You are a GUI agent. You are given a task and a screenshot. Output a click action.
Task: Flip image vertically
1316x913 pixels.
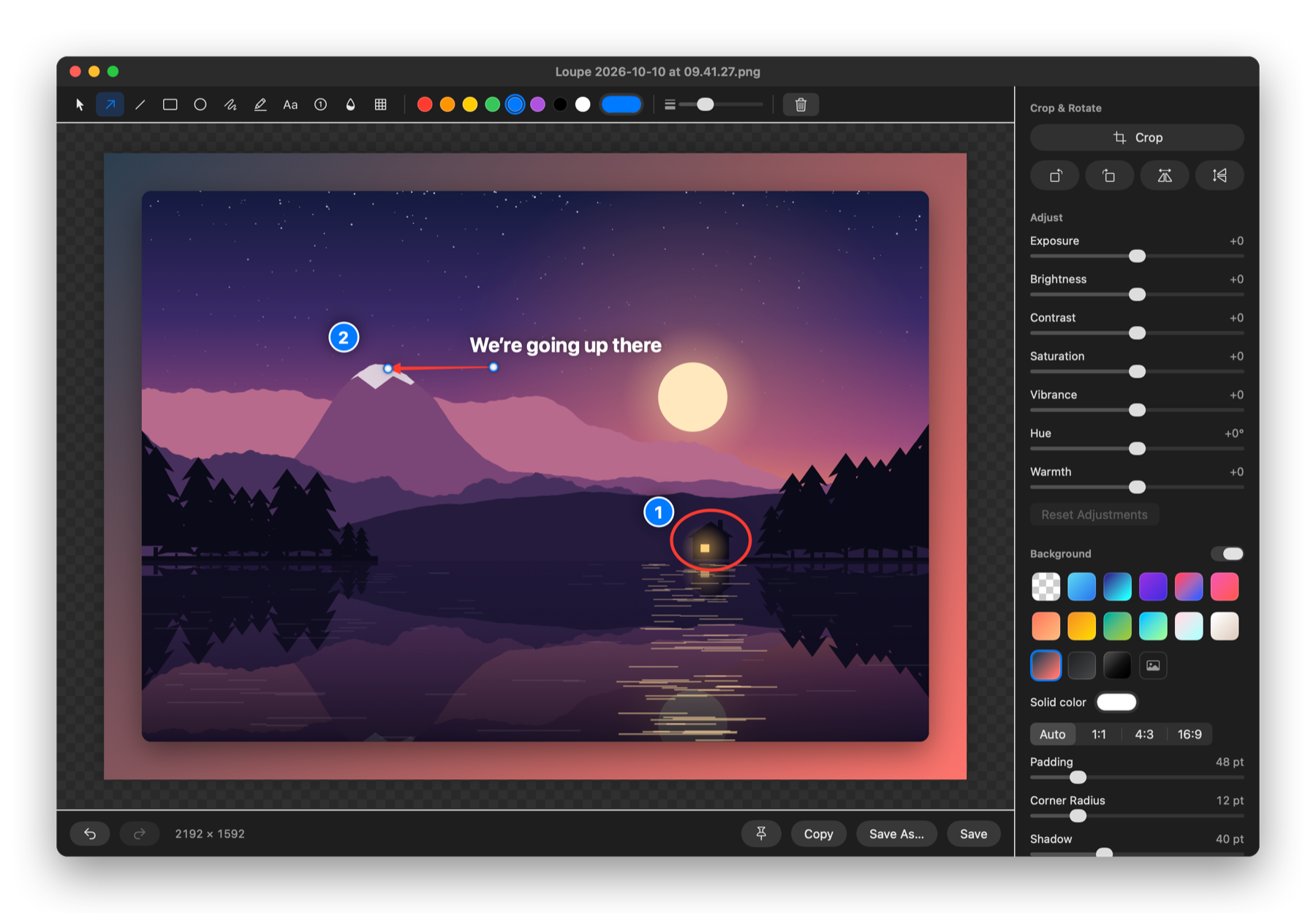tap(1219, 175)
